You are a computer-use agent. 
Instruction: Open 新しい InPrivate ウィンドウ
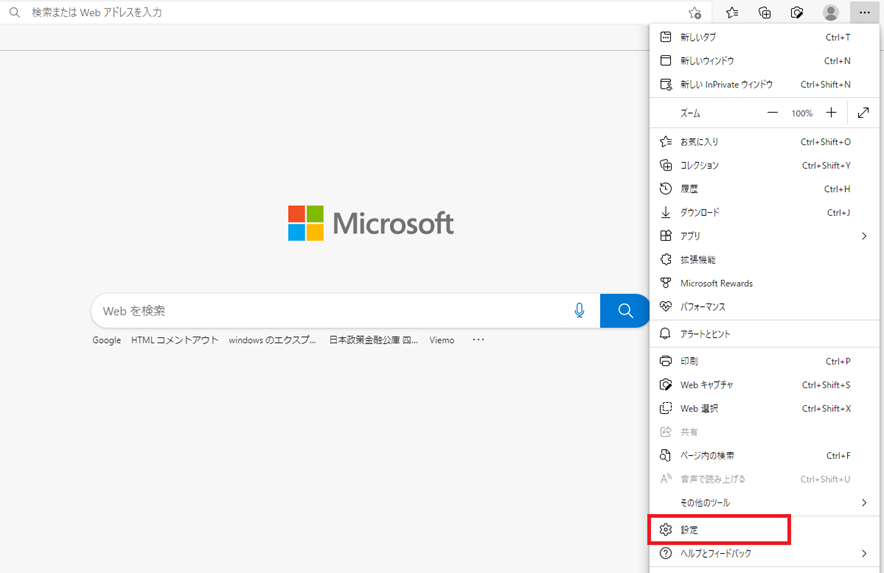764,85
